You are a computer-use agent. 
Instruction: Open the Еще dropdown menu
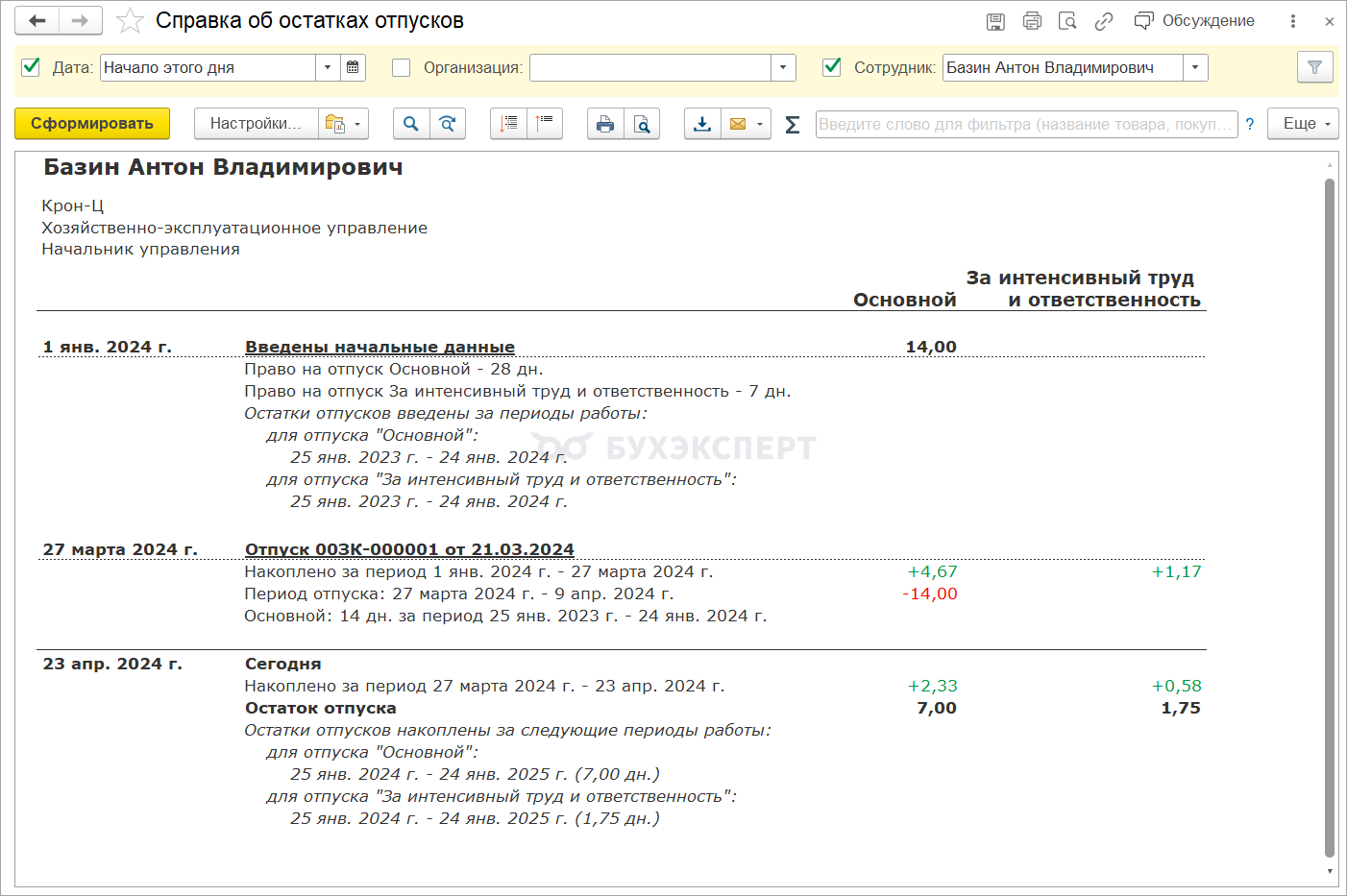tap(1303, 124)
